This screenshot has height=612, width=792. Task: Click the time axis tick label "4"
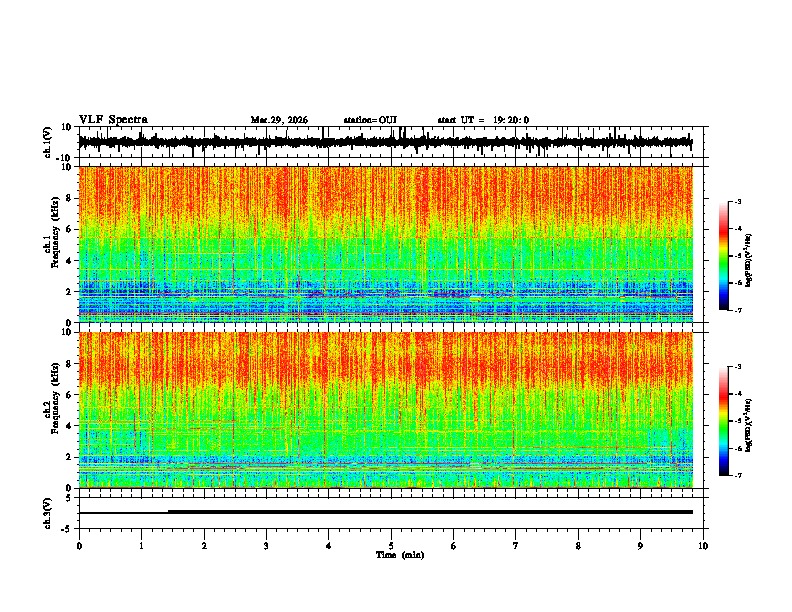point(329,546)
